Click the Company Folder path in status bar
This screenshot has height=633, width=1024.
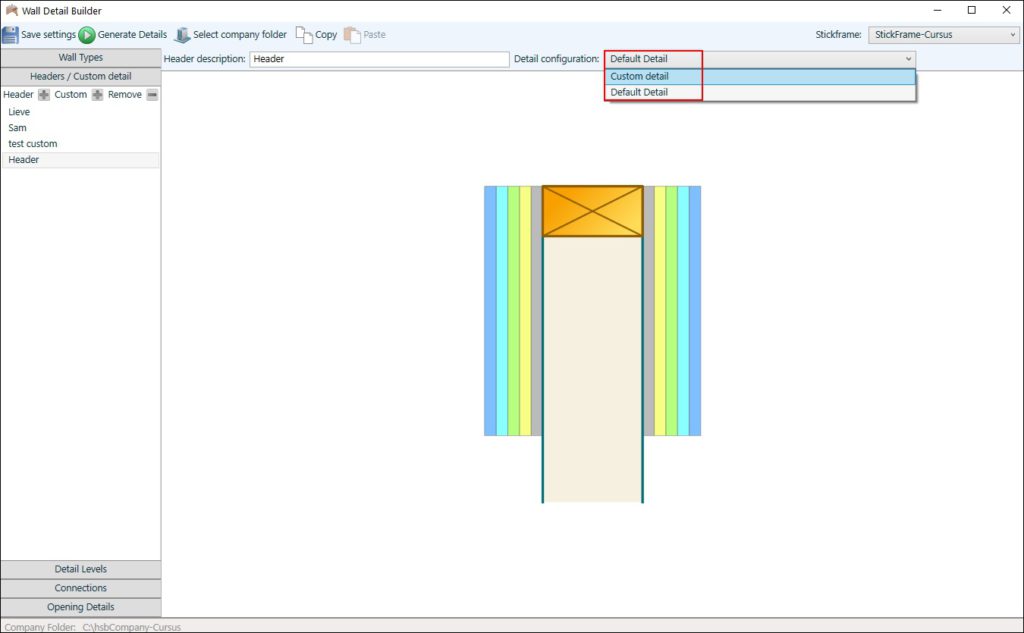tap(131, 627)
